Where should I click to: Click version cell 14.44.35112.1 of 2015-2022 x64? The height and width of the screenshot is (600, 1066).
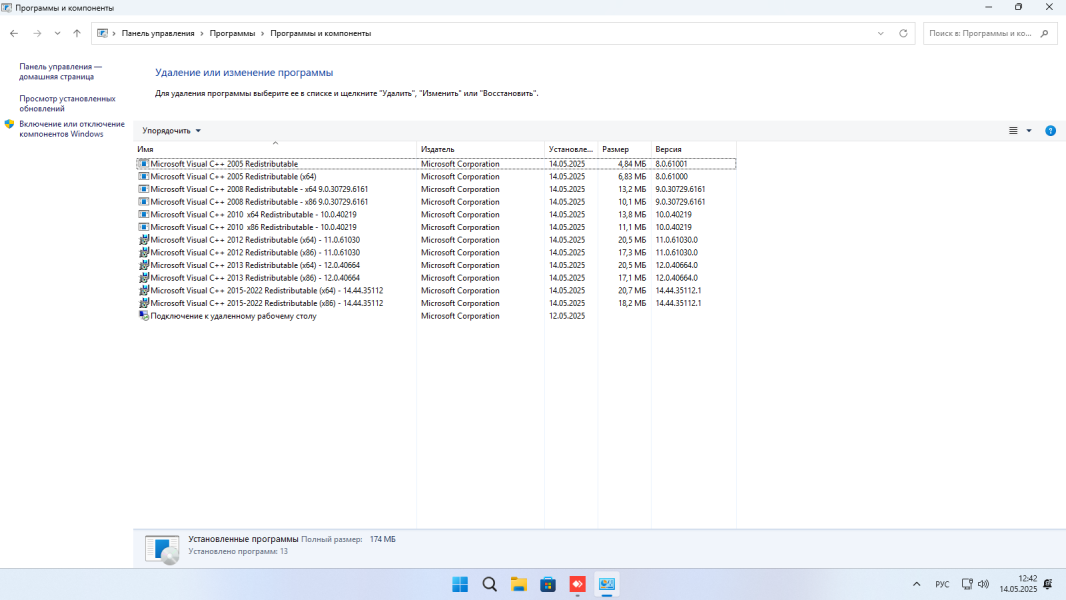678,291
